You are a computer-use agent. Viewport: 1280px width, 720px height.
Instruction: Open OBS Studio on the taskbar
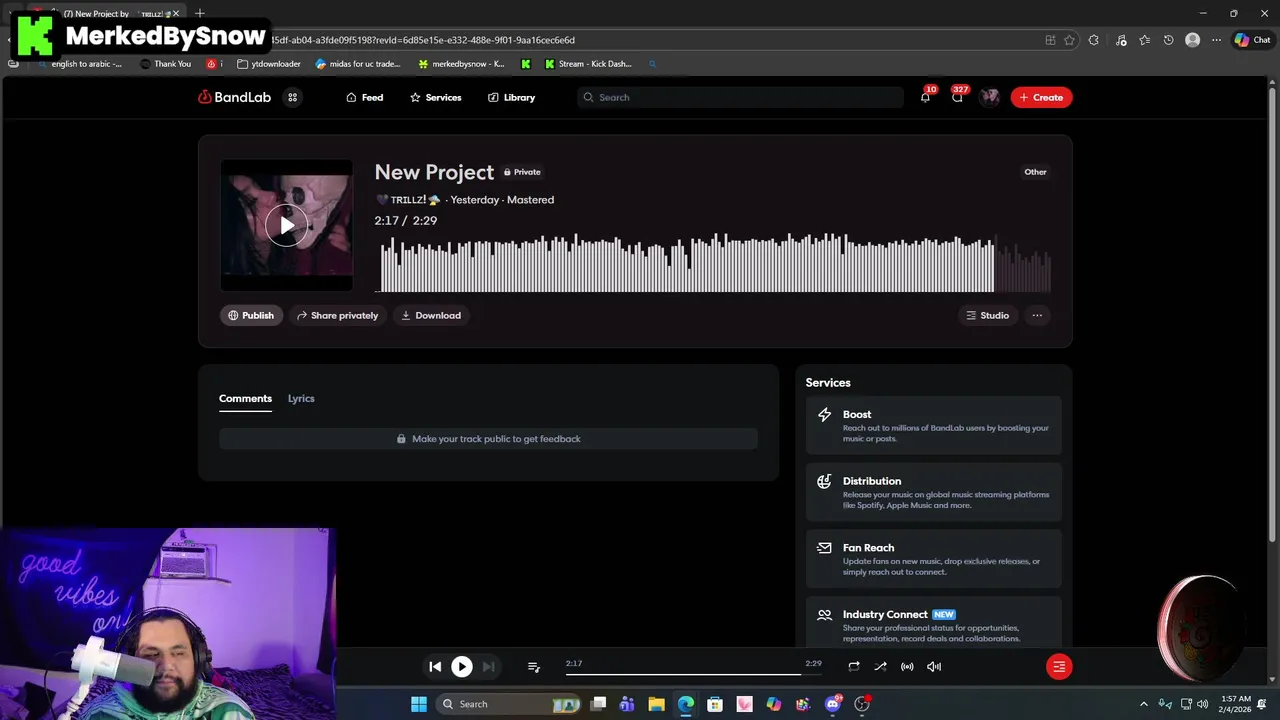click(862, 704)
